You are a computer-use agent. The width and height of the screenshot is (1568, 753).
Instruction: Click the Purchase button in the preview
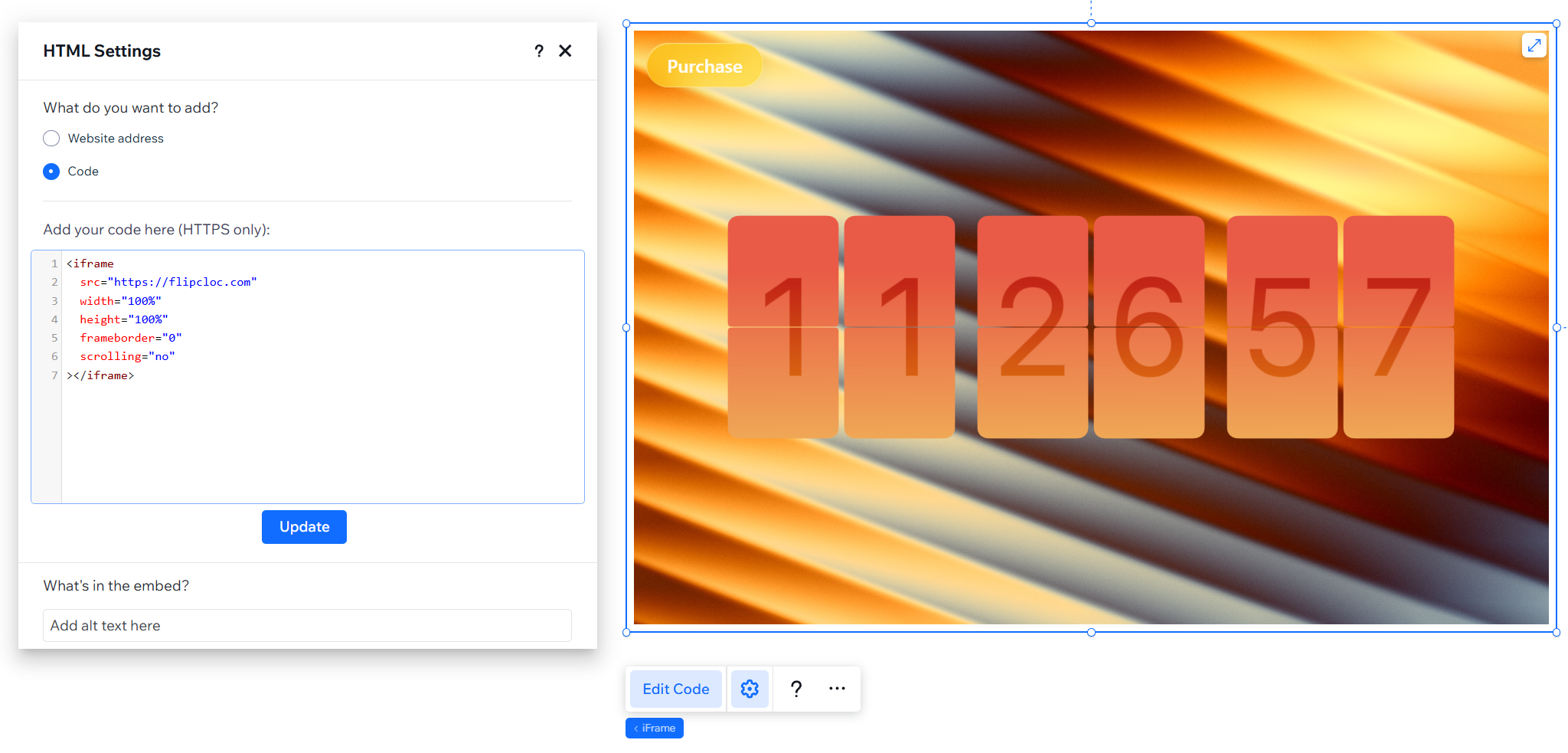tap(704, 66)
